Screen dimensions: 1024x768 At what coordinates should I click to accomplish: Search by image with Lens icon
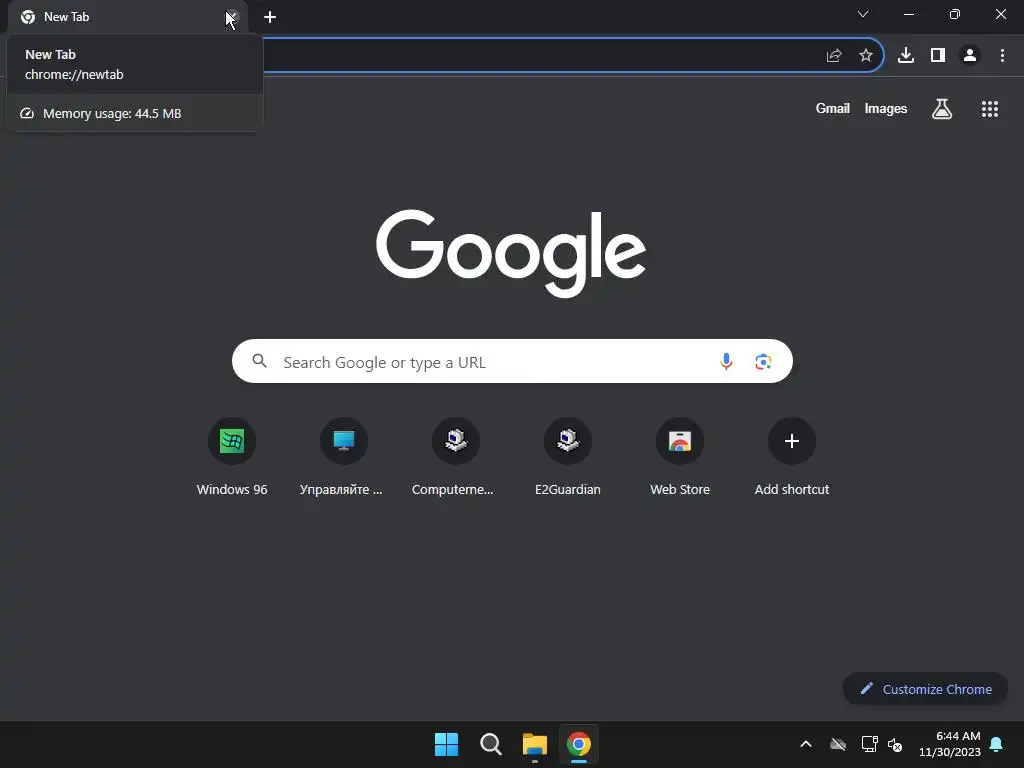pos(763,361)
